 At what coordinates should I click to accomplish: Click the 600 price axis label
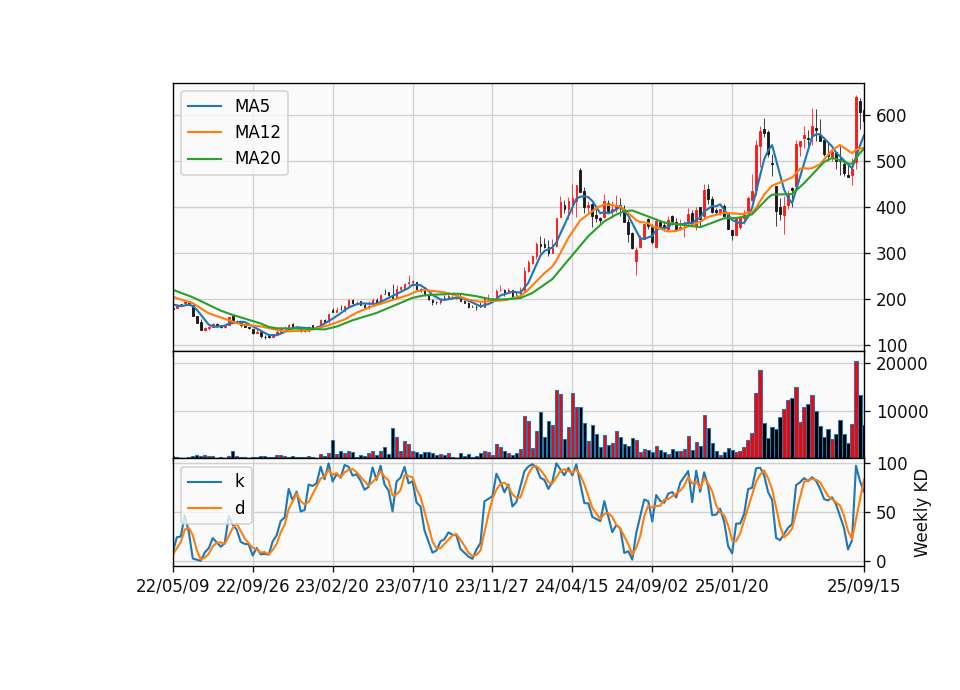coord(891,116)
